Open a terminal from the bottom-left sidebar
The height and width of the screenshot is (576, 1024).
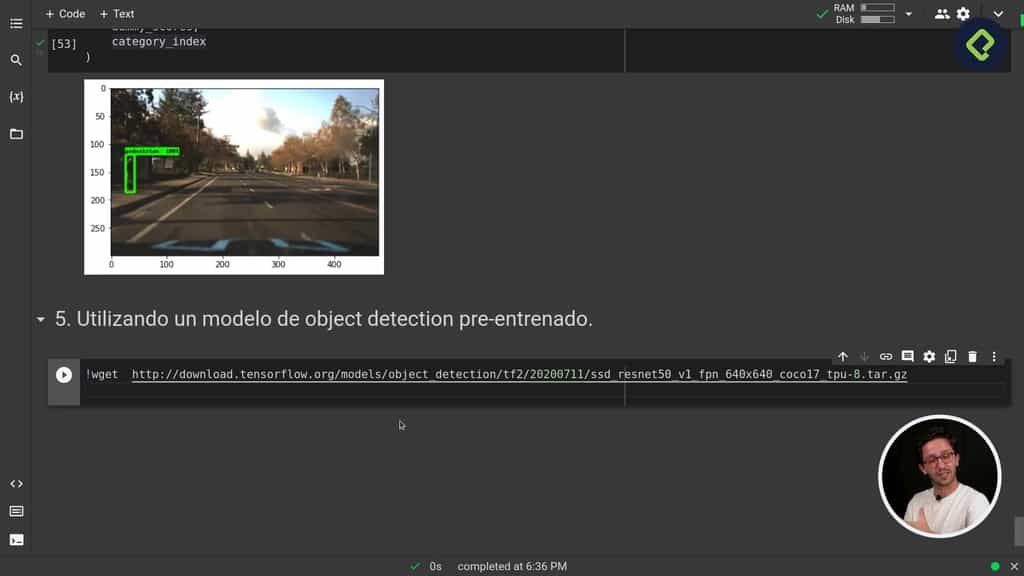coord(16,540)
